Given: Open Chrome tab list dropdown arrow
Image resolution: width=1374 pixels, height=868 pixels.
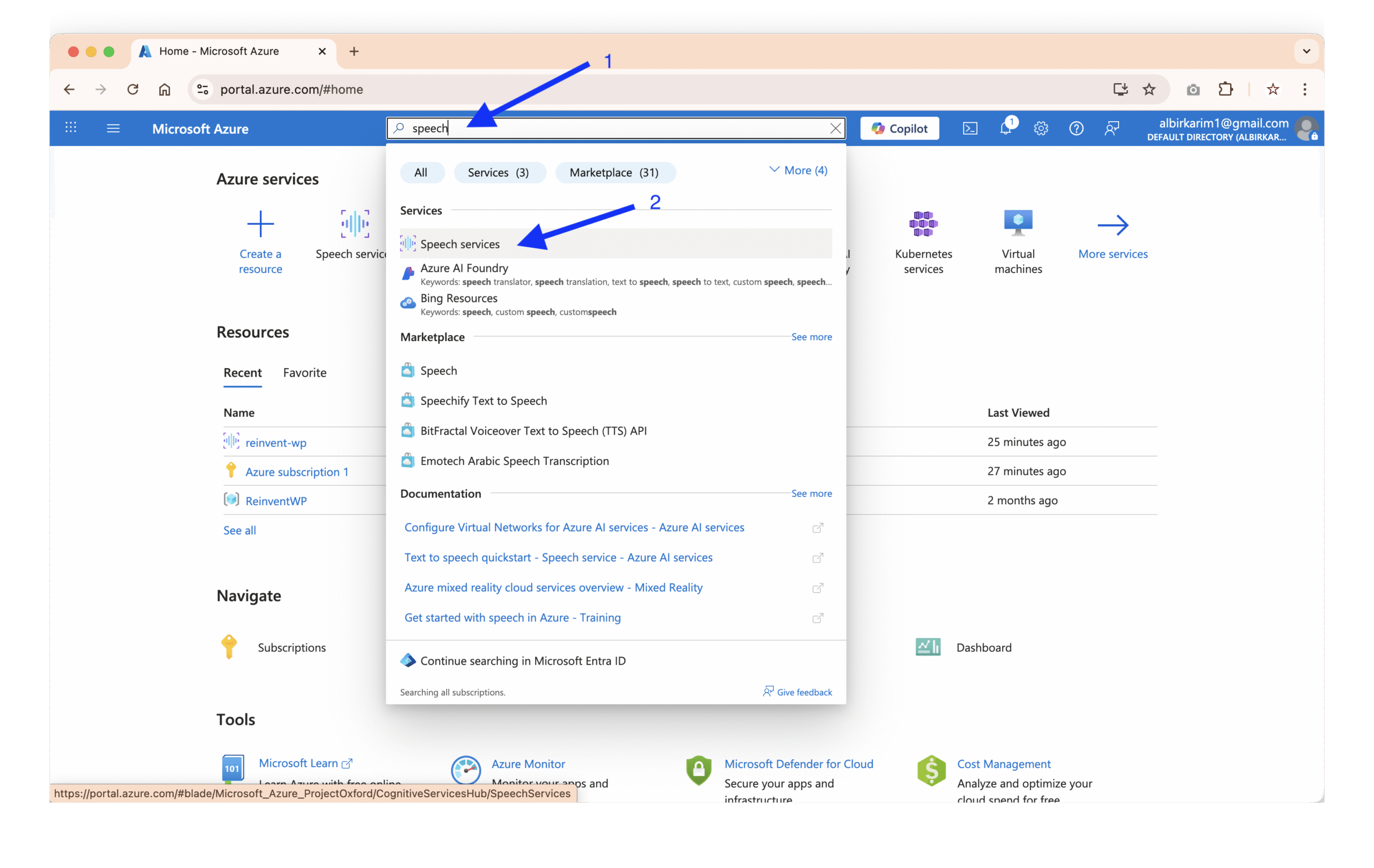Looking at the screenshot, I should pos(1306,52).
